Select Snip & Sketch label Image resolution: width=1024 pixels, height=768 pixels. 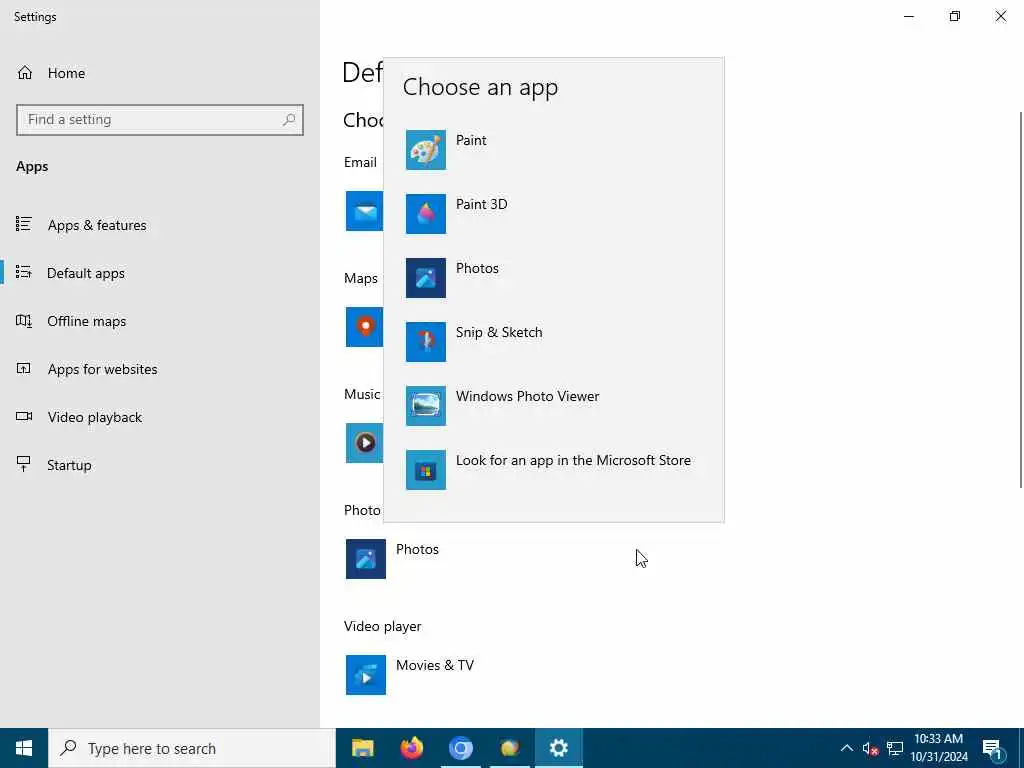click(x=499, y=332)
